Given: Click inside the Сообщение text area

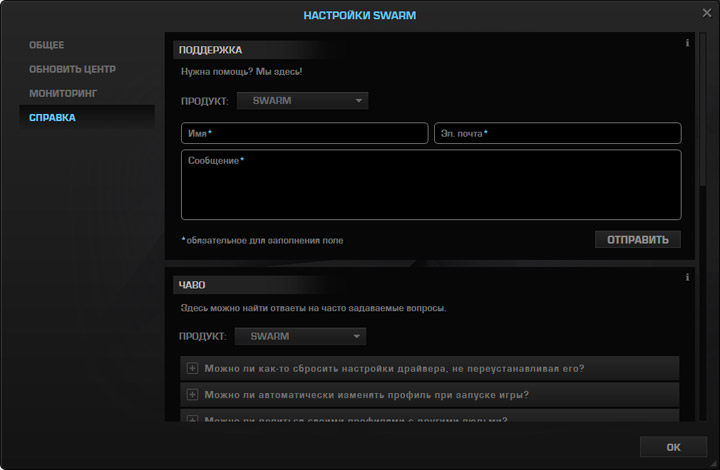Looking at the screenshot, I should click(431, 185).
